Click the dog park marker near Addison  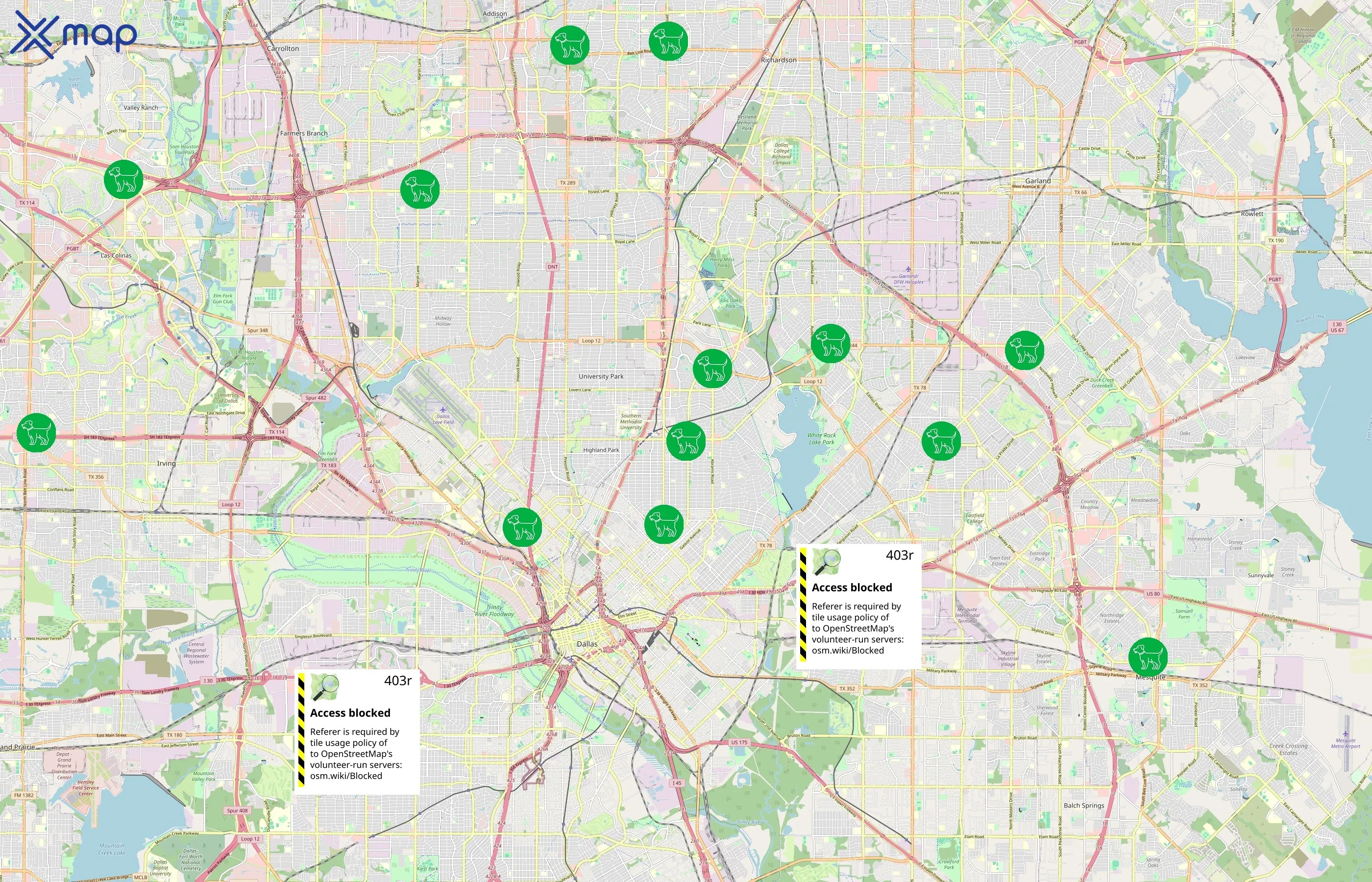[x=571, y=43]
